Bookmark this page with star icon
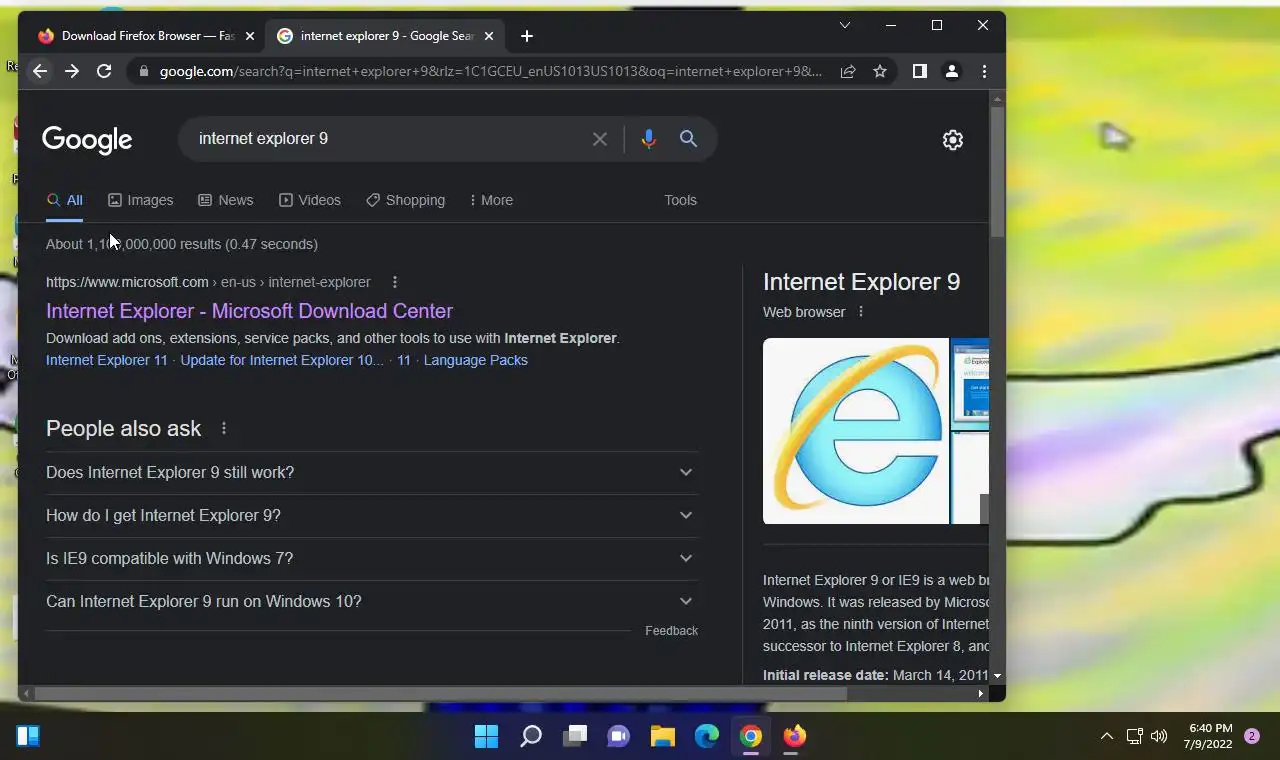 (x=880, y=71)
